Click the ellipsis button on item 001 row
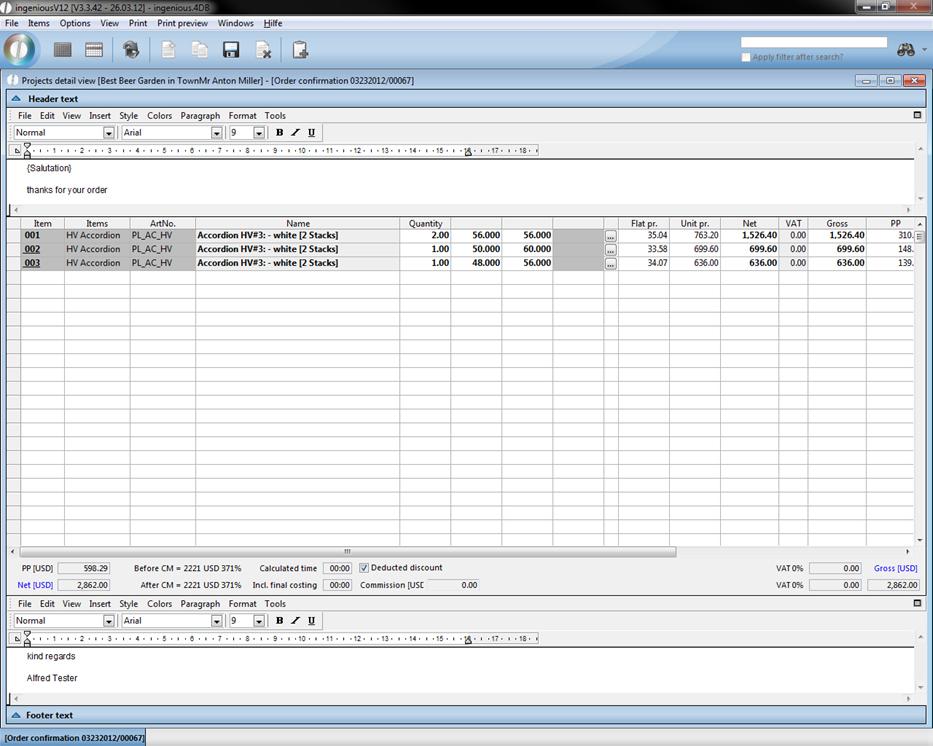Viewport: 933px width, 746px height. pos(611,236)
